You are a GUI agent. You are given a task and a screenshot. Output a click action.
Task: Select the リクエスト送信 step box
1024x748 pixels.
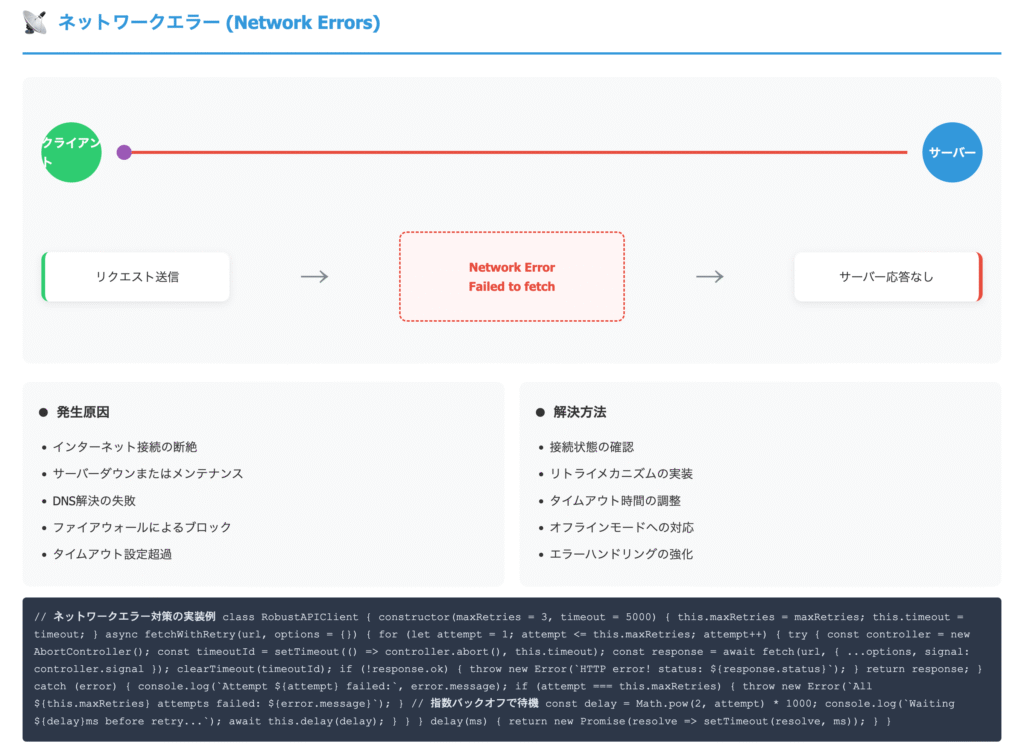pyautogui.click(x=137, y=277)
